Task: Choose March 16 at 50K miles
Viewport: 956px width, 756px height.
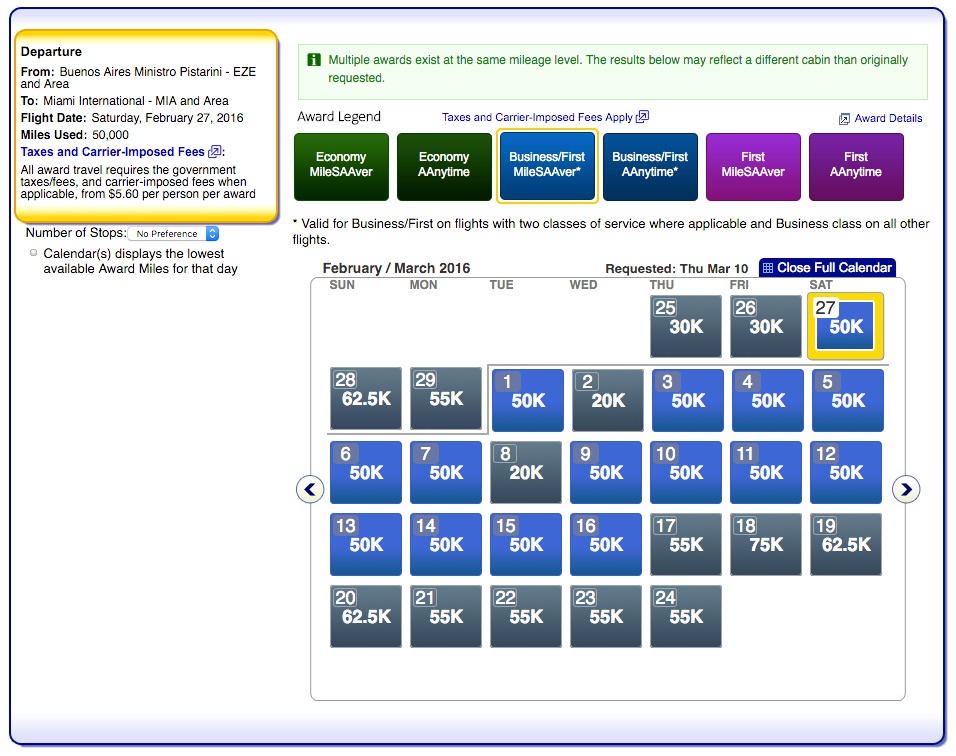Action: (605, 544)
